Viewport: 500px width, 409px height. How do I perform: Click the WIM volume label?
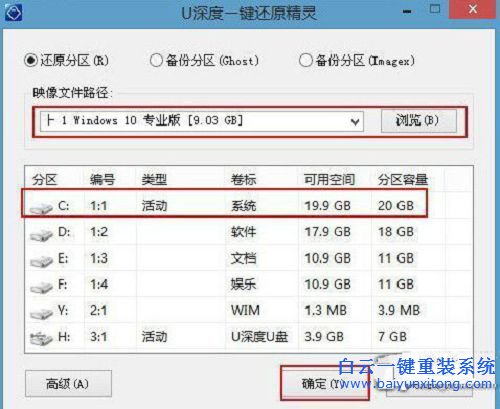[245, 311]
